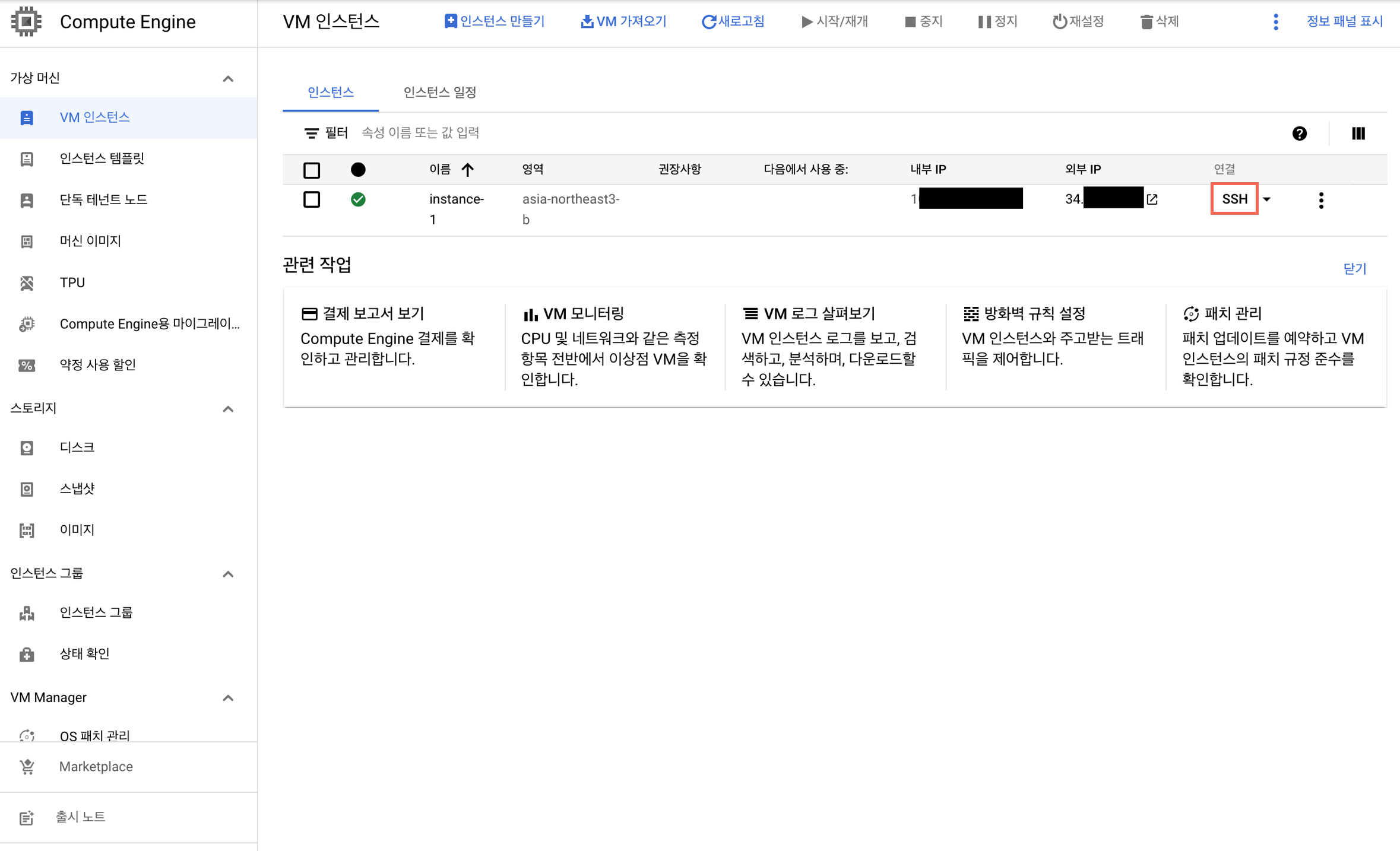1400x851 pixels.
Task: Click the SSH connect button
Action: pyautogui.click(x=1234, y=199)
